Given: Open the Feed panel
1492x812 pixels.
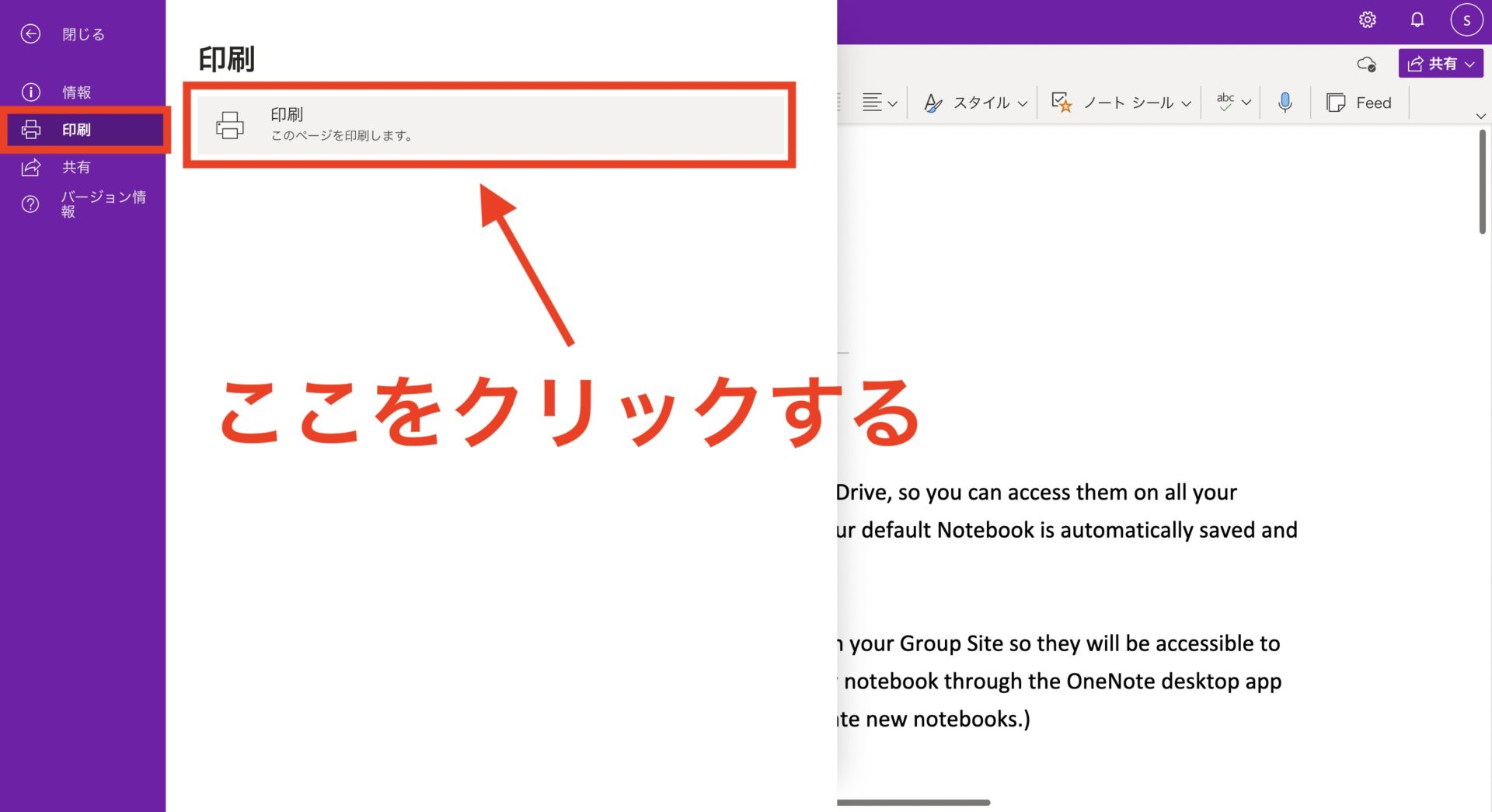Looking at the screenshot, I should (1359, 102).
